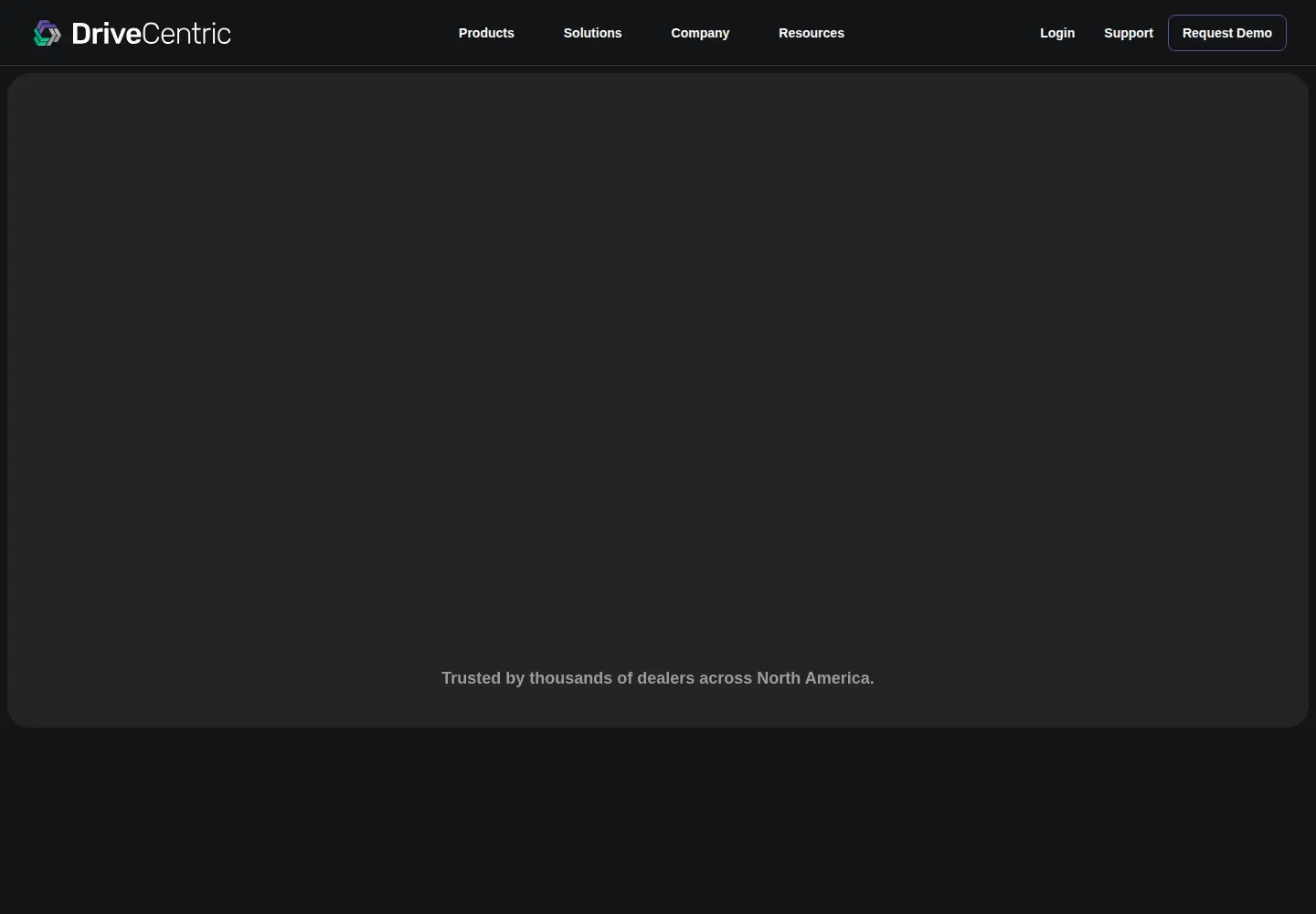Open the Products menu
Image resolution: width=1316 pixels, height=914 pixels.
486,33
